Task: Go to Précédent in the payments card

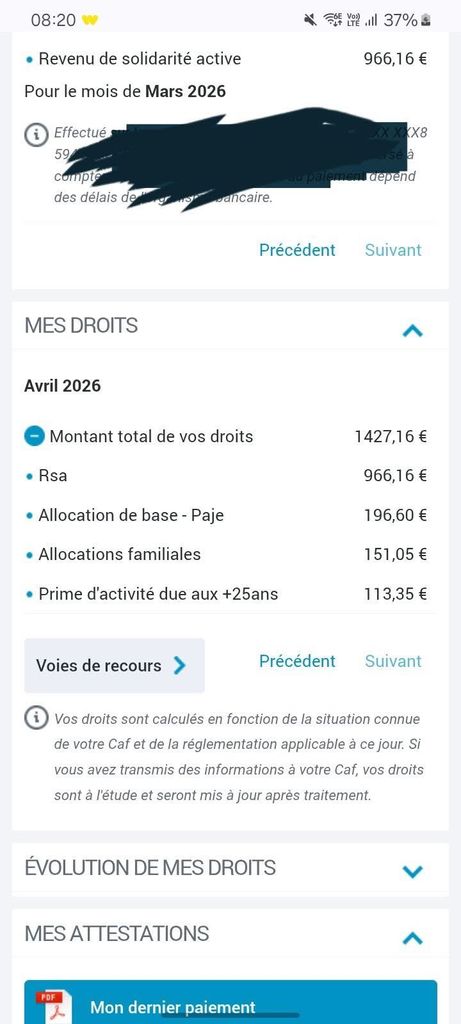Action: pyautogui.click(x=297, y=249)
